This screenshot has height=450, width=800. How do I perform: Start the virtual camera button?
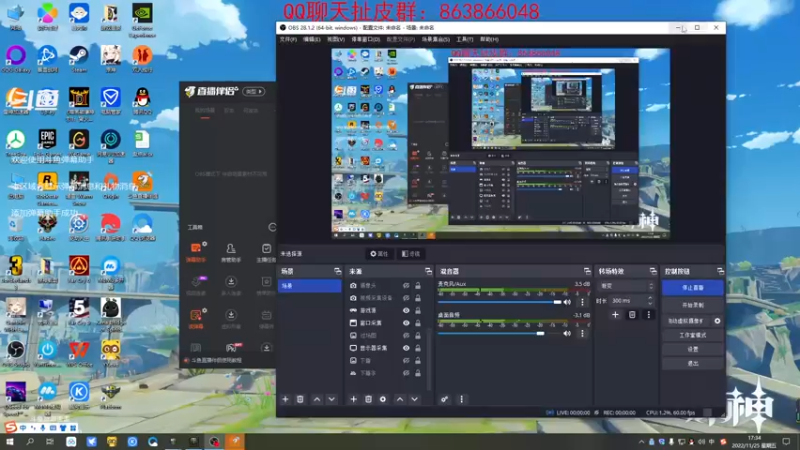point(686,321)
